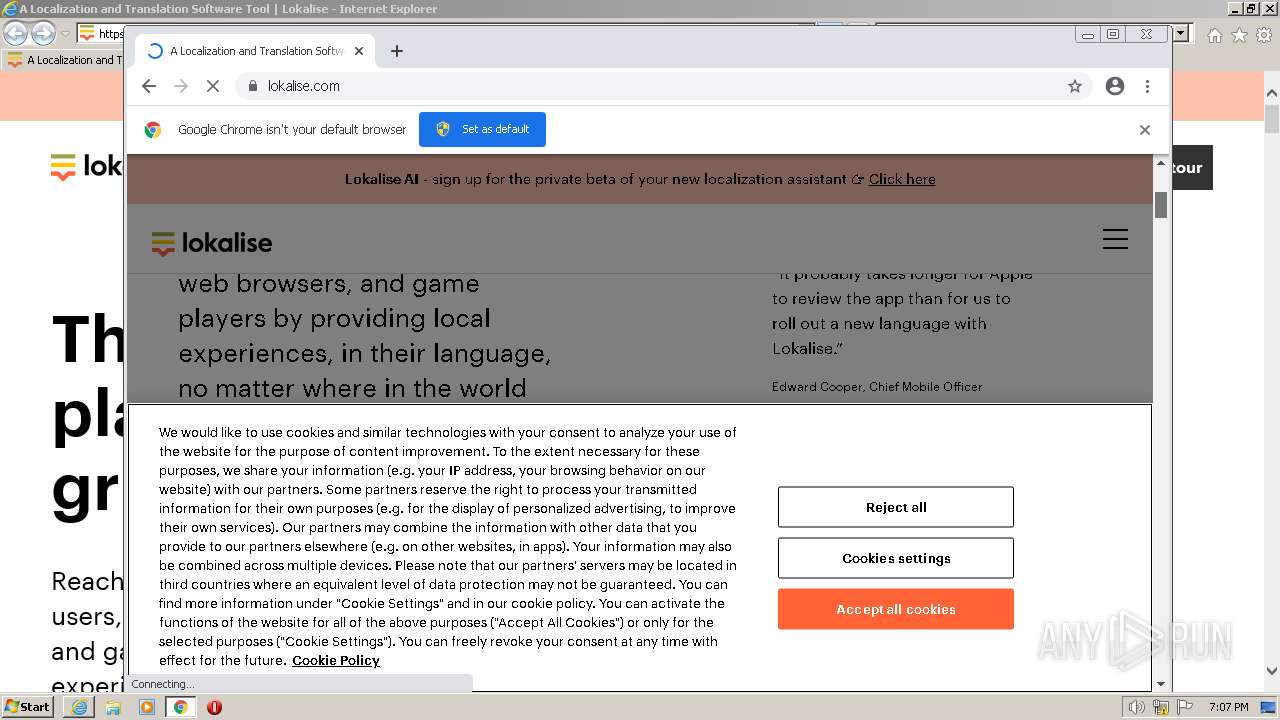Open the Chrome profile avatar menu
The image size is (1280, 720).
pos(1115,86)
